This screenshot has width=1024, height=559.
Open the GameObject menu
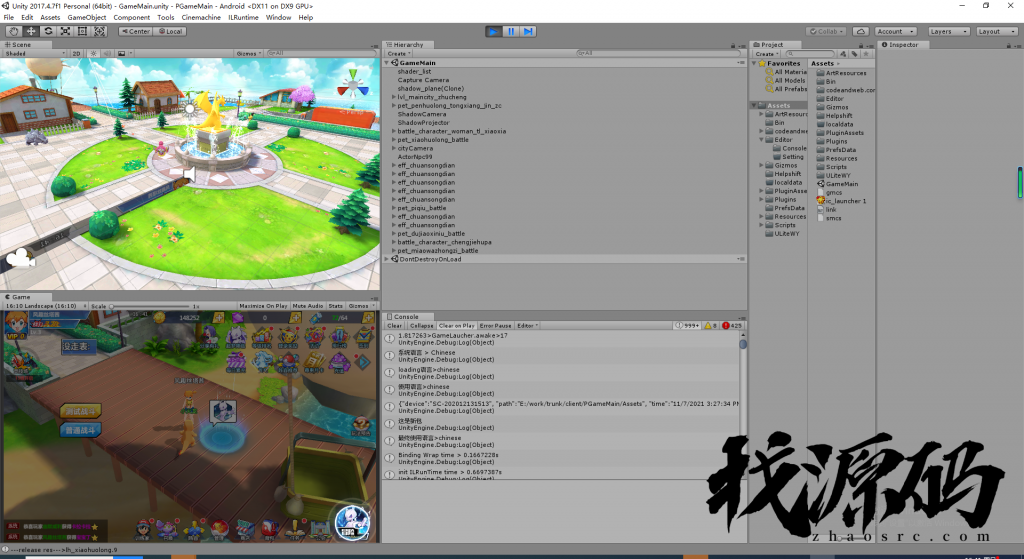click(x=87, y=18)
